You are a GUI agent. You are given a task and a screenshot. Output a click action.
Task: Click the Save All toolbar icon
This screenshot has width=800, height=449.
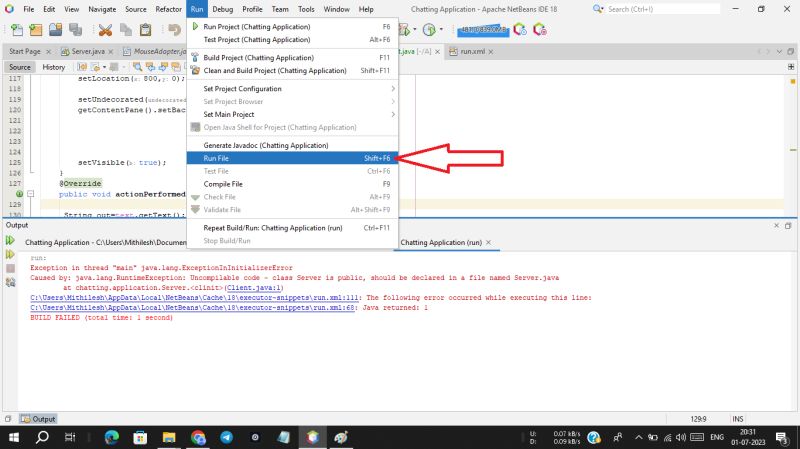76,30
